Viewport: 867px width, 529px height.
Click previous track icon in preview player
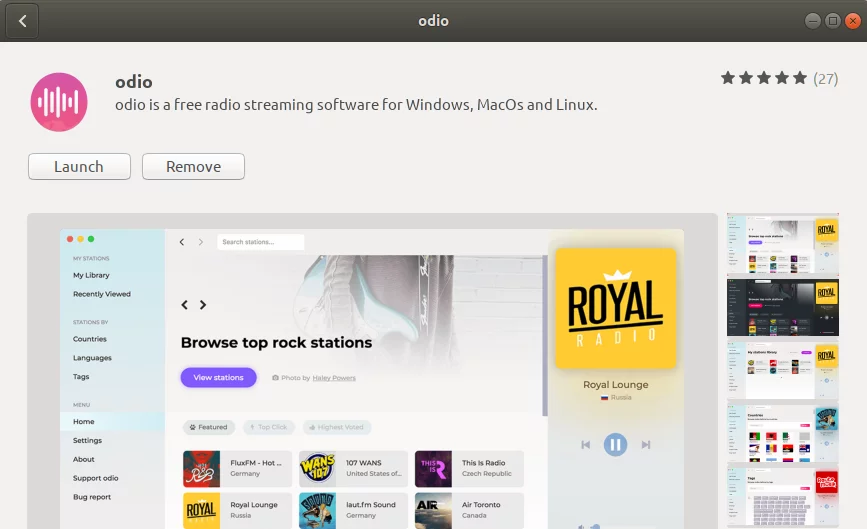586,444
